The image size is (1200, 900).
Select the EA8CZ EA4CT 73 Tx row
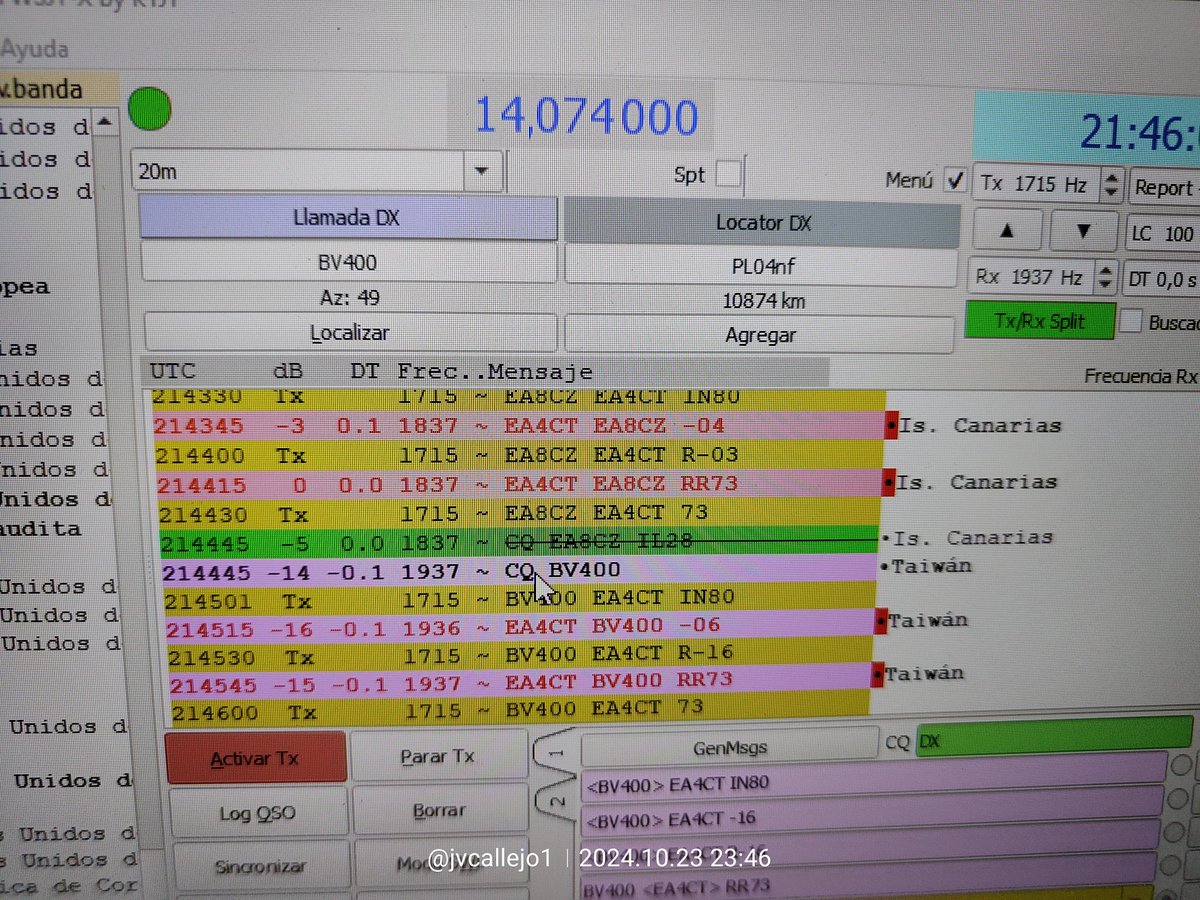click(518, 513)
